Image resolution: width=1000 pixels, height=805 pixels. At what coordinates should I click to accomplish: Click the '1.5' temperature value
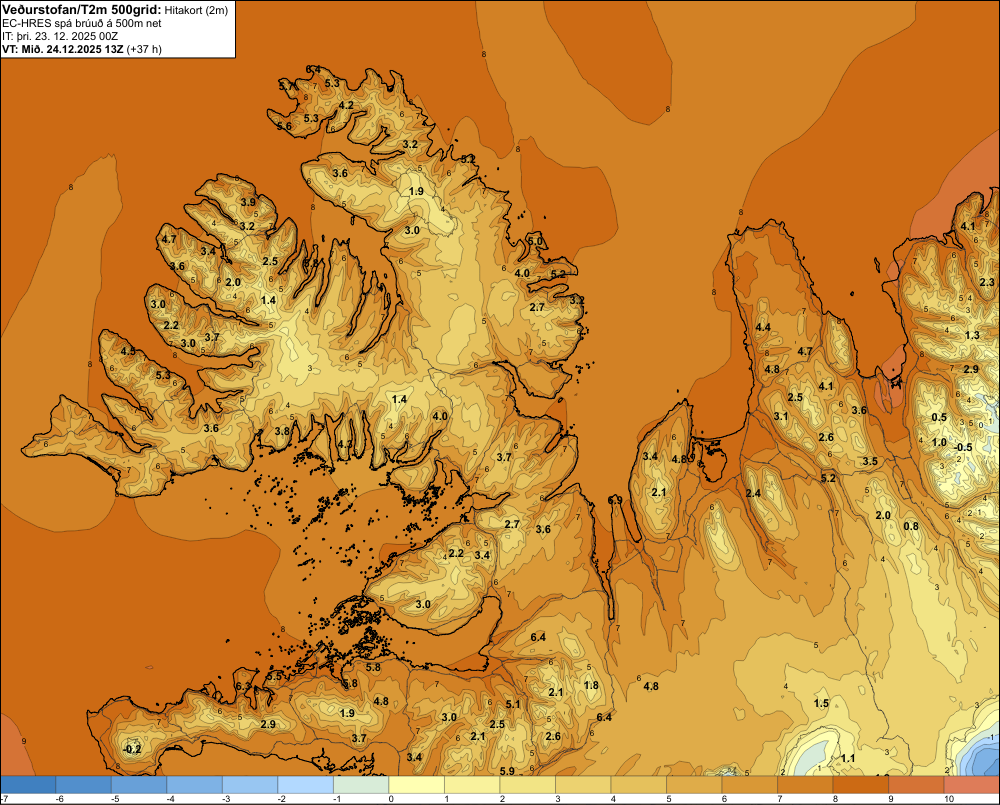tap(821, 704)
